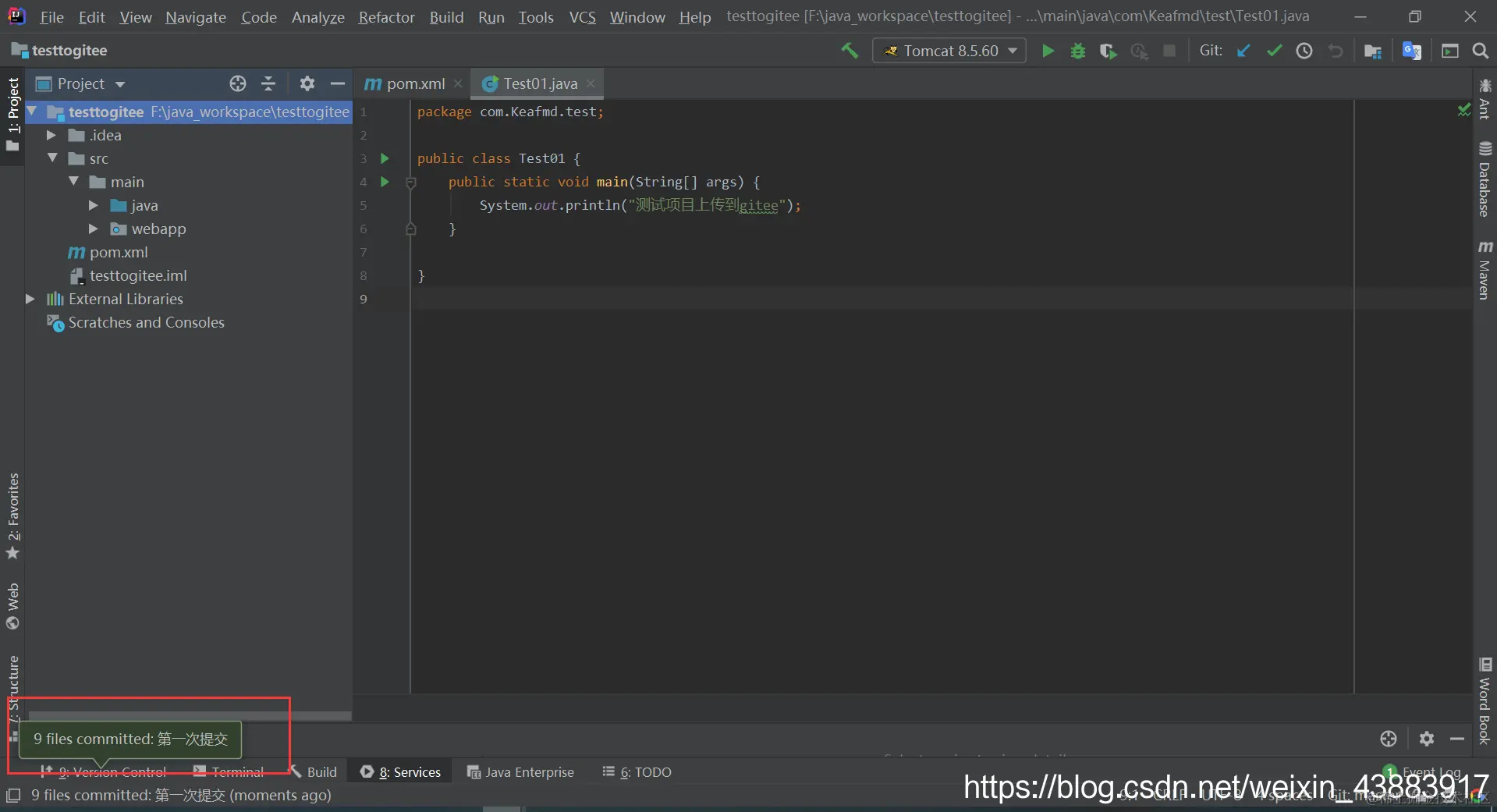Viewport: 1497px width, 812px height.
Task: Locate opened file in Project panel
Action: pyautogui.click(x=238, y=83)
